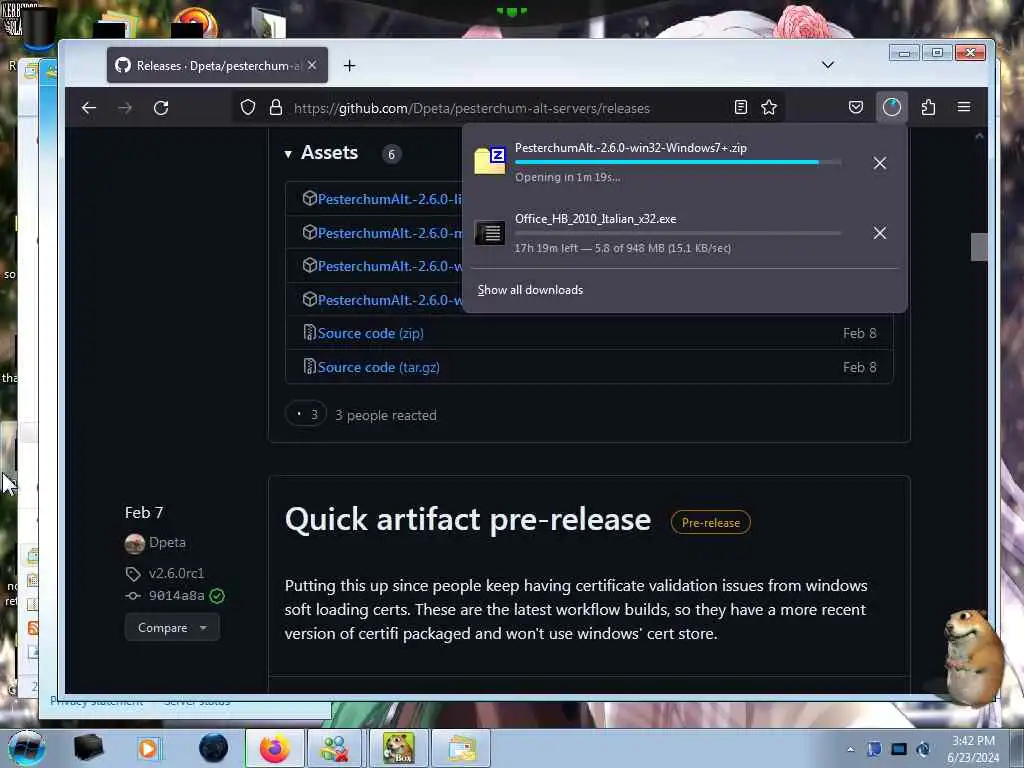This screenshot has width=1024, height=768.
Task: Save page to Pocket
Action: tap(856, 107)
